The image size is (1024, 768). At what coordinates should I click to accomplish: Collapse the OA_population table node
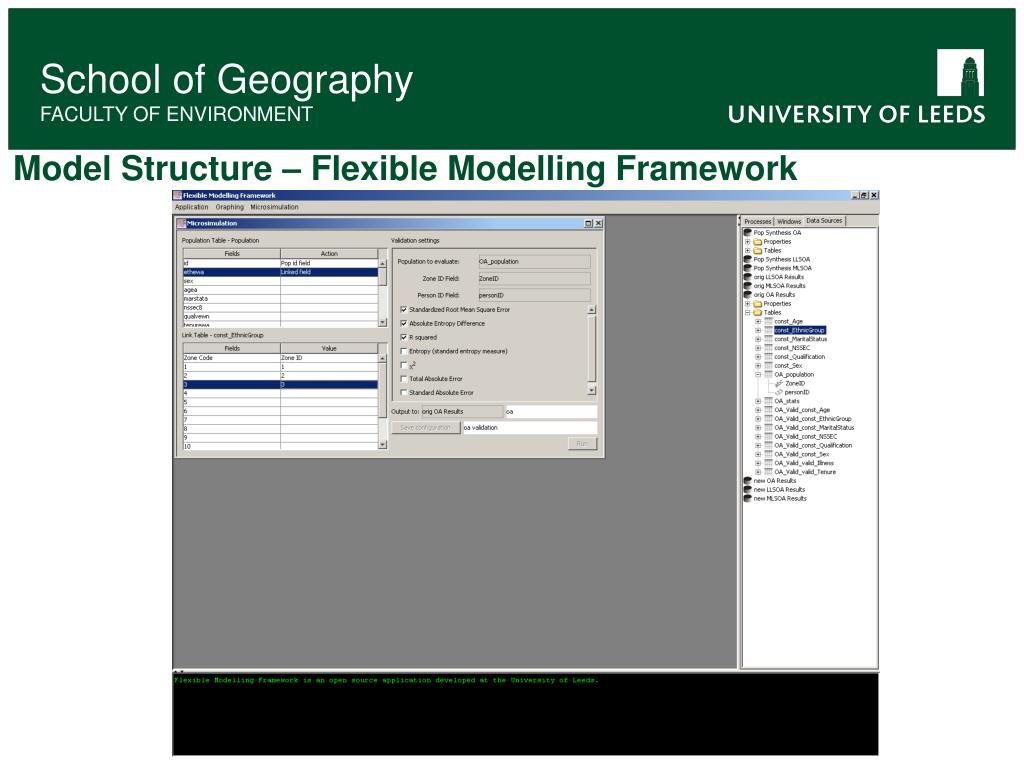click(758, 374)
